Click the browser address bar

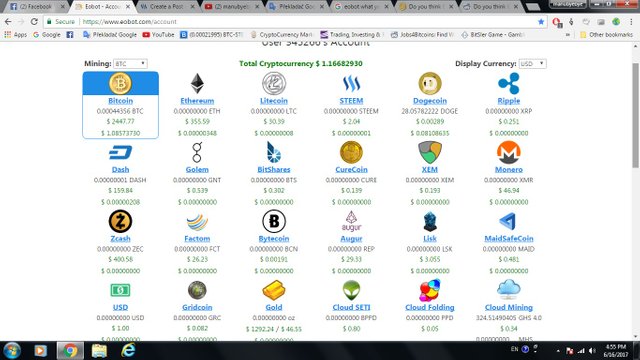[x=294, y=22]
